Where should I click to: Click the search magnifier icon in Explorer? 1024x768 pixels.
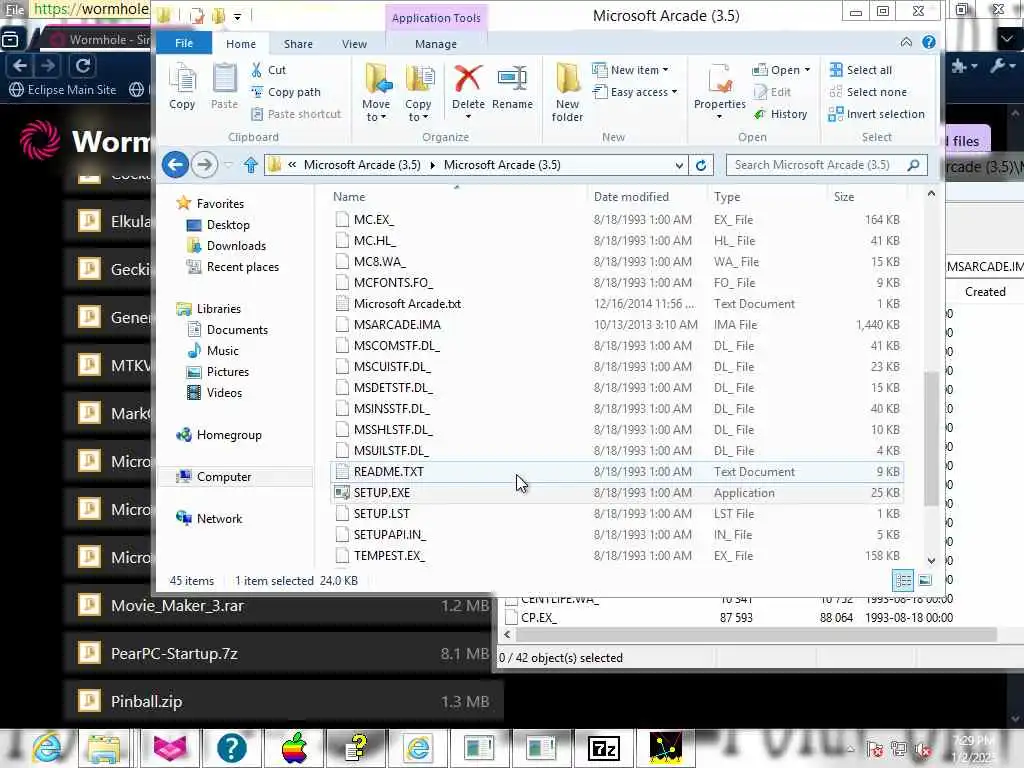pyautogui.click(x=914, y=165)
